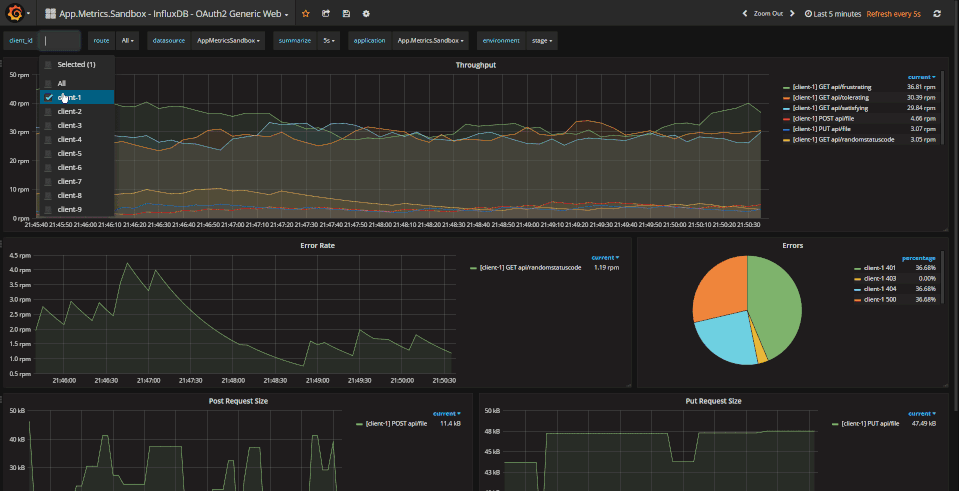The width and height of the screenshot is (959, 491).
Task: Open the Throughput panel title menu
Action: pos(475,65)
